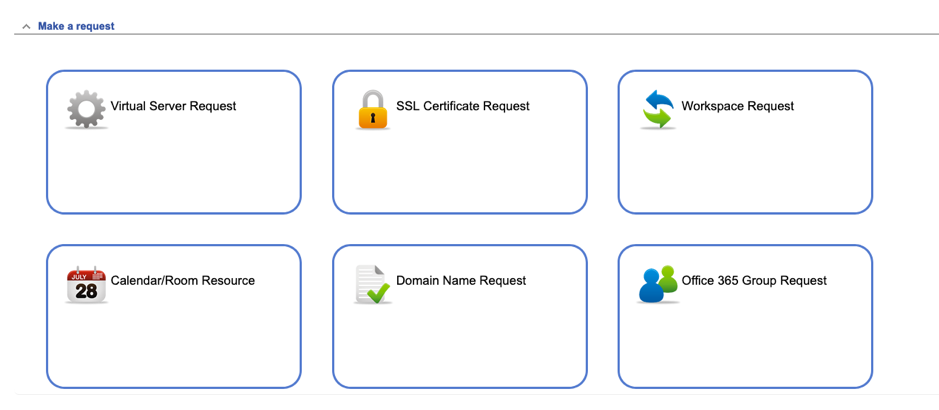The width and height of the screenshot is (939, 410).
Task: Click the two-person Office 365 Group icon
Action: [657, 285]
